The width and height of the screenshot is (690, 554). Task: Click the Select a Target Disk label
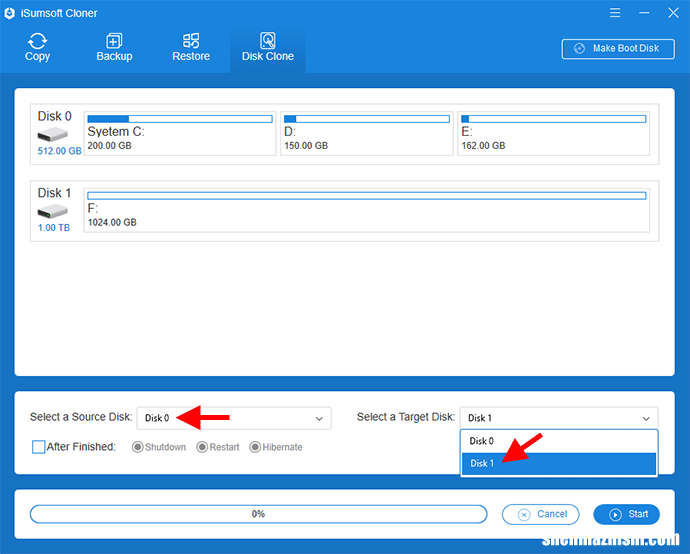[x=406, y=417]
